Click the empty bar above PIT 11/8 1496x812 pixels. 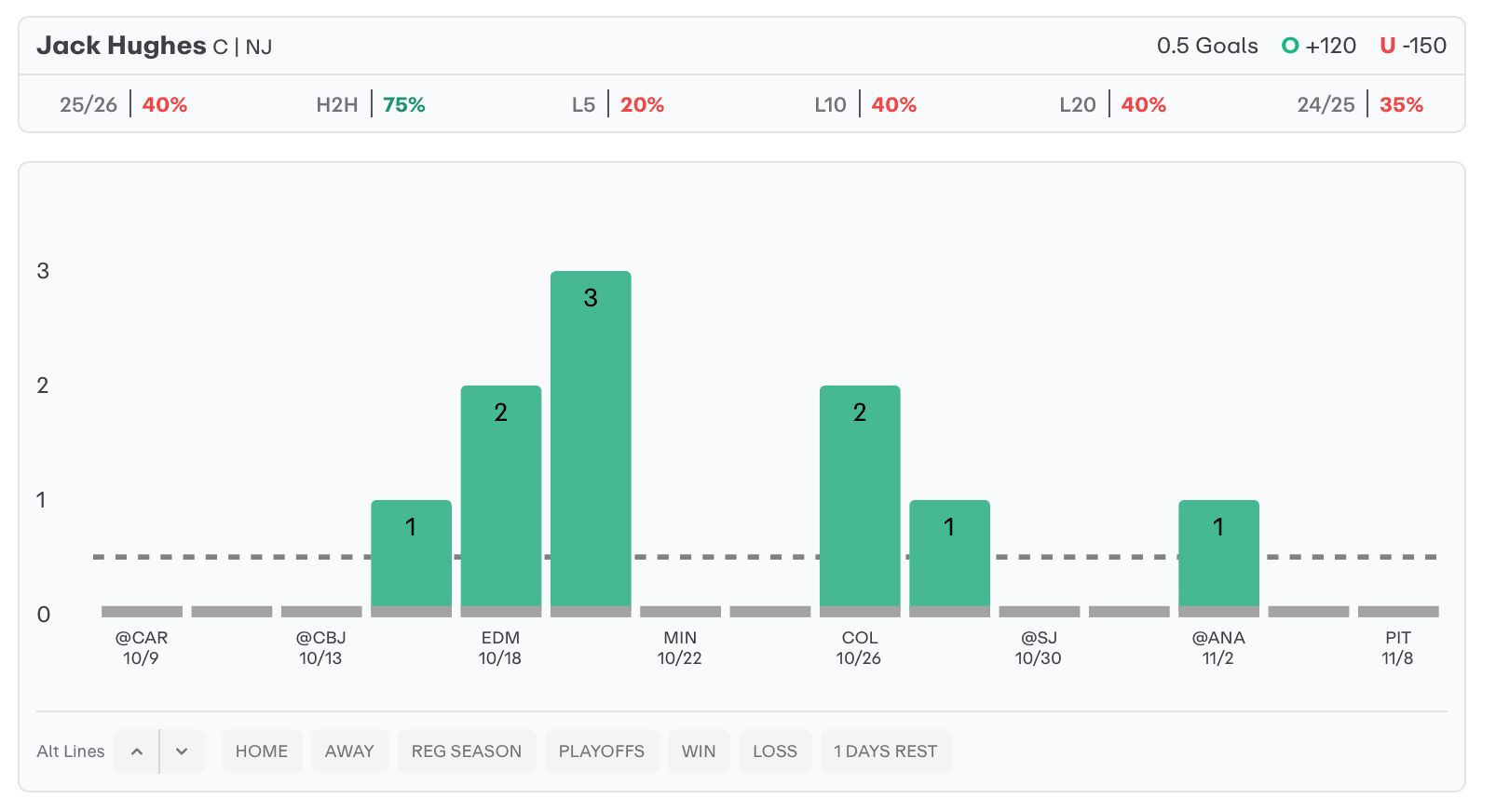point(1398,612)
